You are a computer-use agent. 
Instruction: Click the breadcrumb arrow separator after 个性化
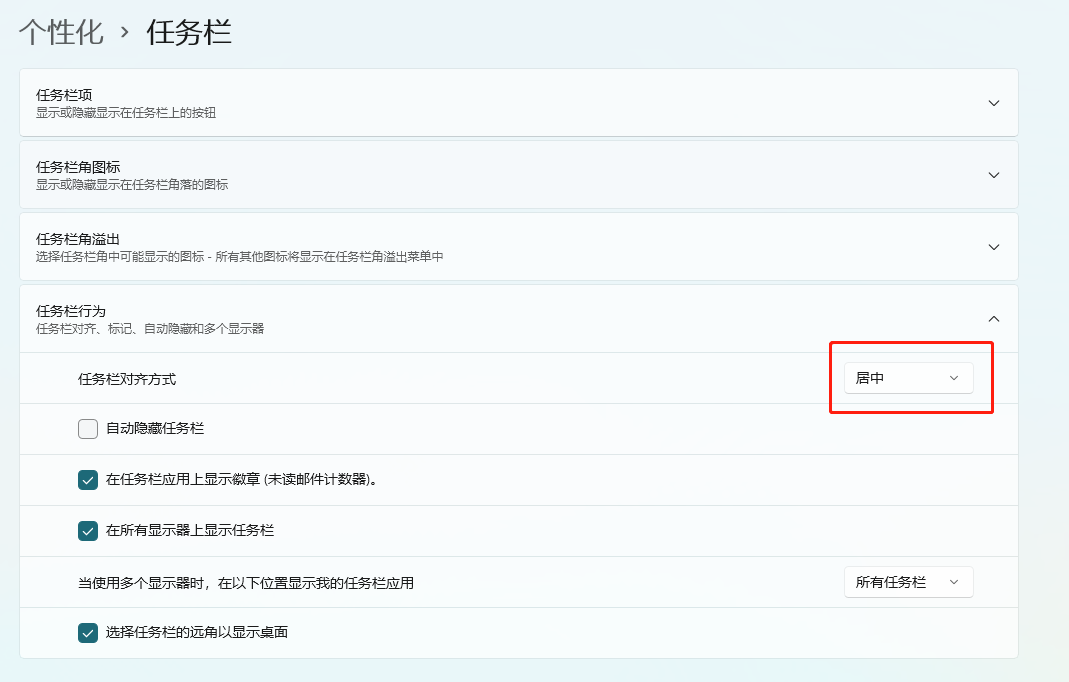click(125, 33)
